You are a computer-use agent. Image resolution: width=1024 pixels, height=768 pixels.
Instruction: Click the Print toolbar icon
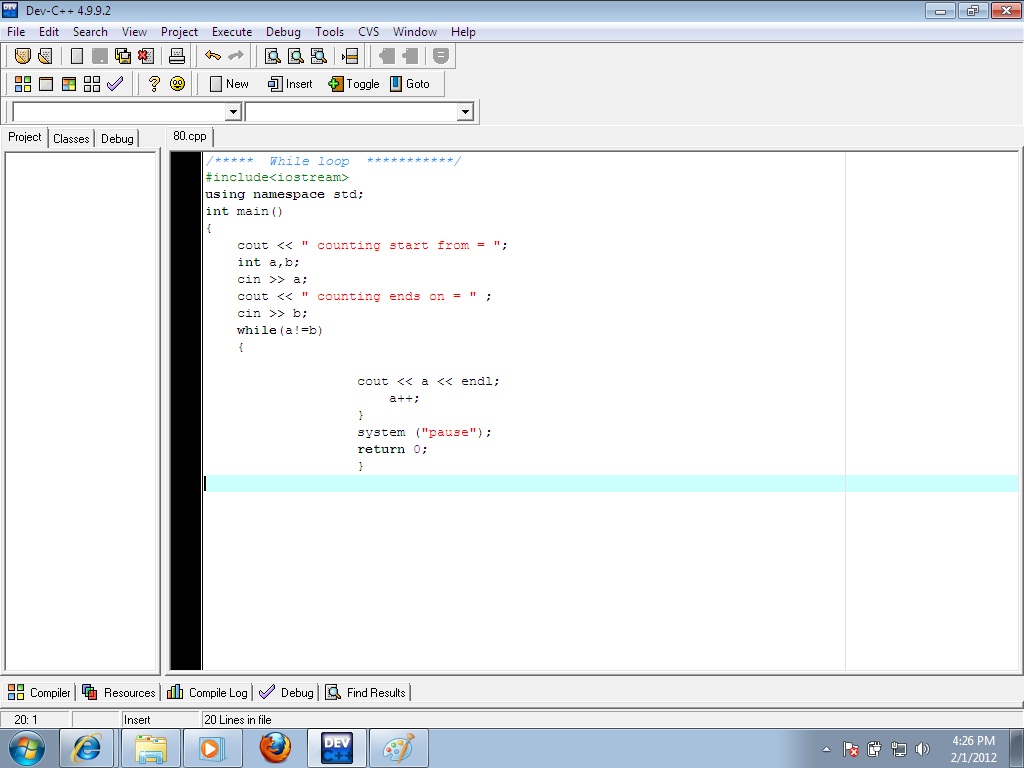pos(177,56)
